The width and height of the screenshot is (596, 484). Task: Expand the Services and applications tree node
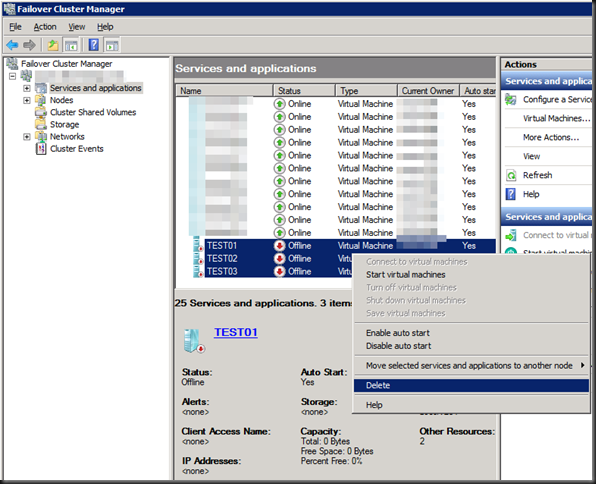[27, 88]
